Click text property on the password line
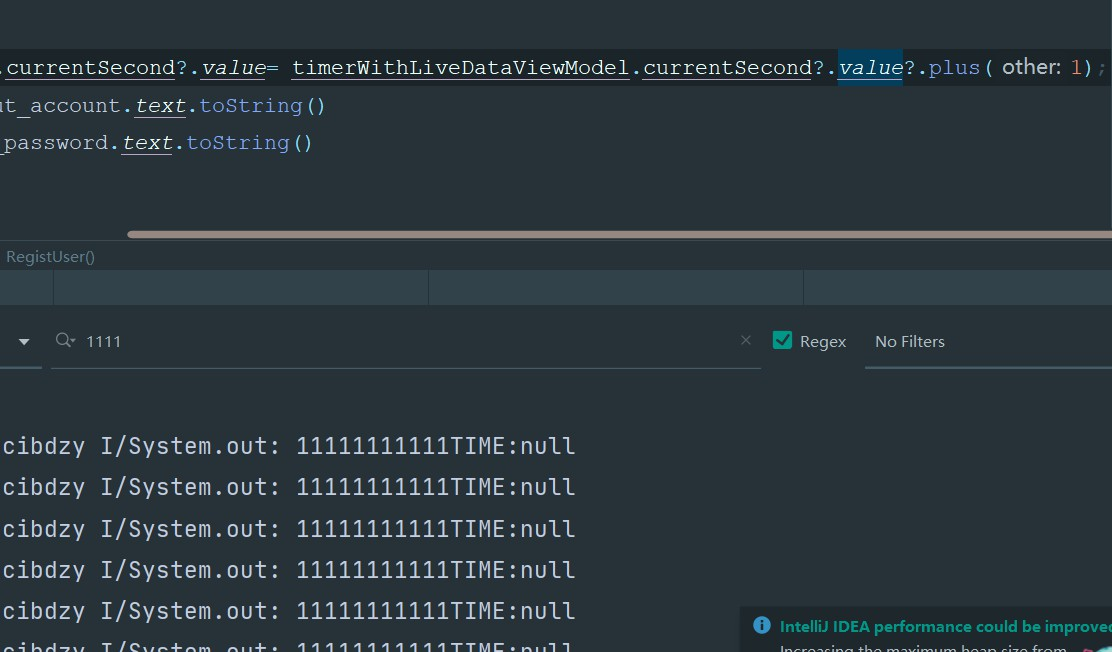 (147, 142)
